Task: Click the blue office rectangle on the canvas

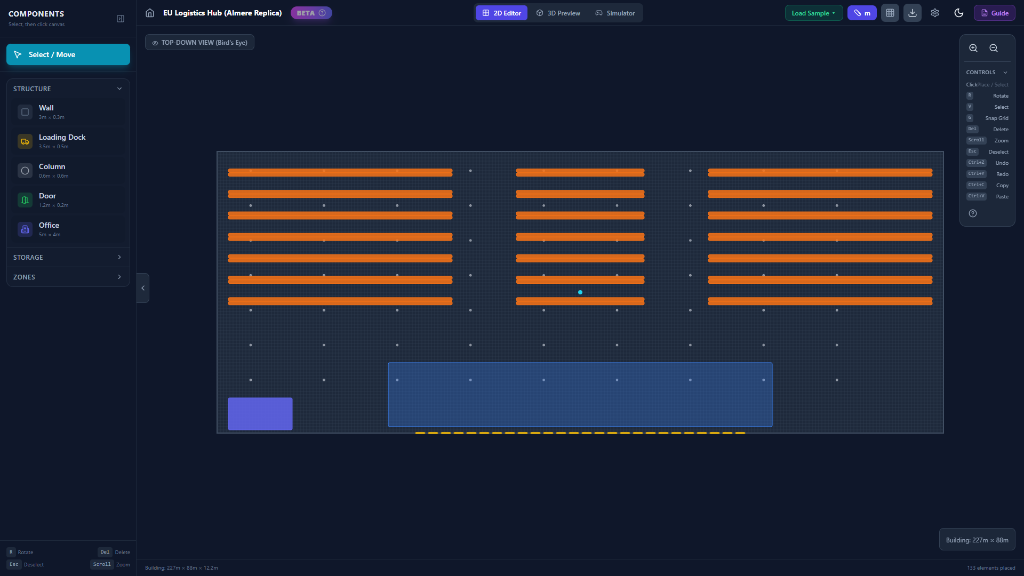Action: [x=260, y=413]
